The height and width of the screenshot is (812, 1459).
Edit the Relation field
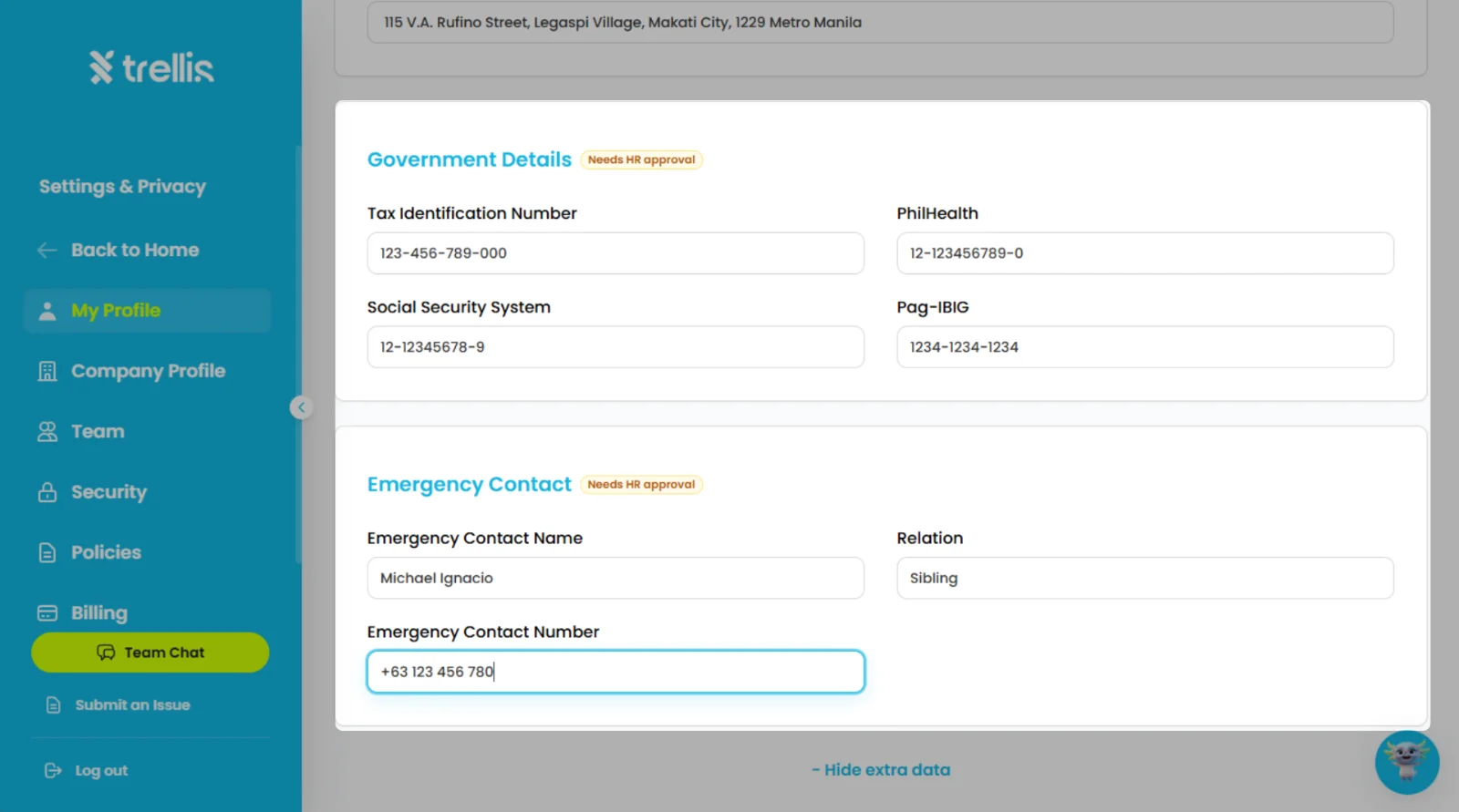(1145, 578)
